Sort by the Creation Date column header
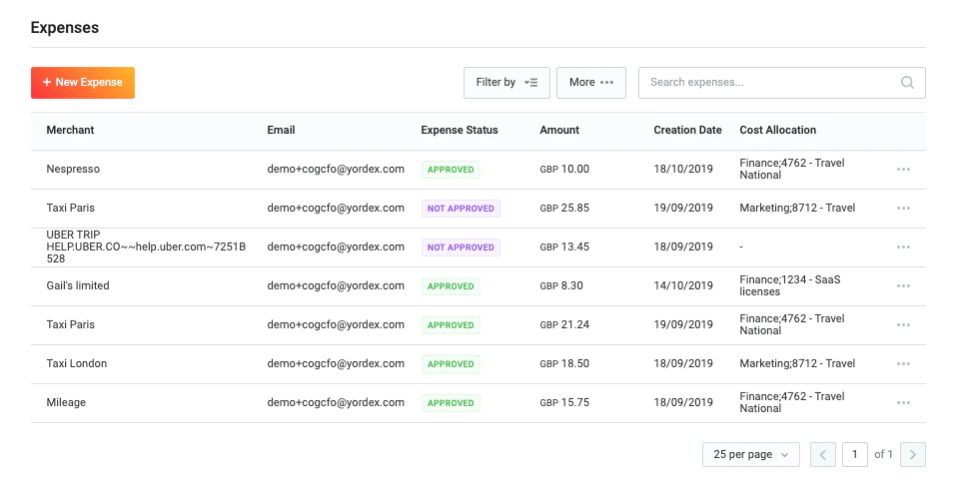 [x=688, y=130]
